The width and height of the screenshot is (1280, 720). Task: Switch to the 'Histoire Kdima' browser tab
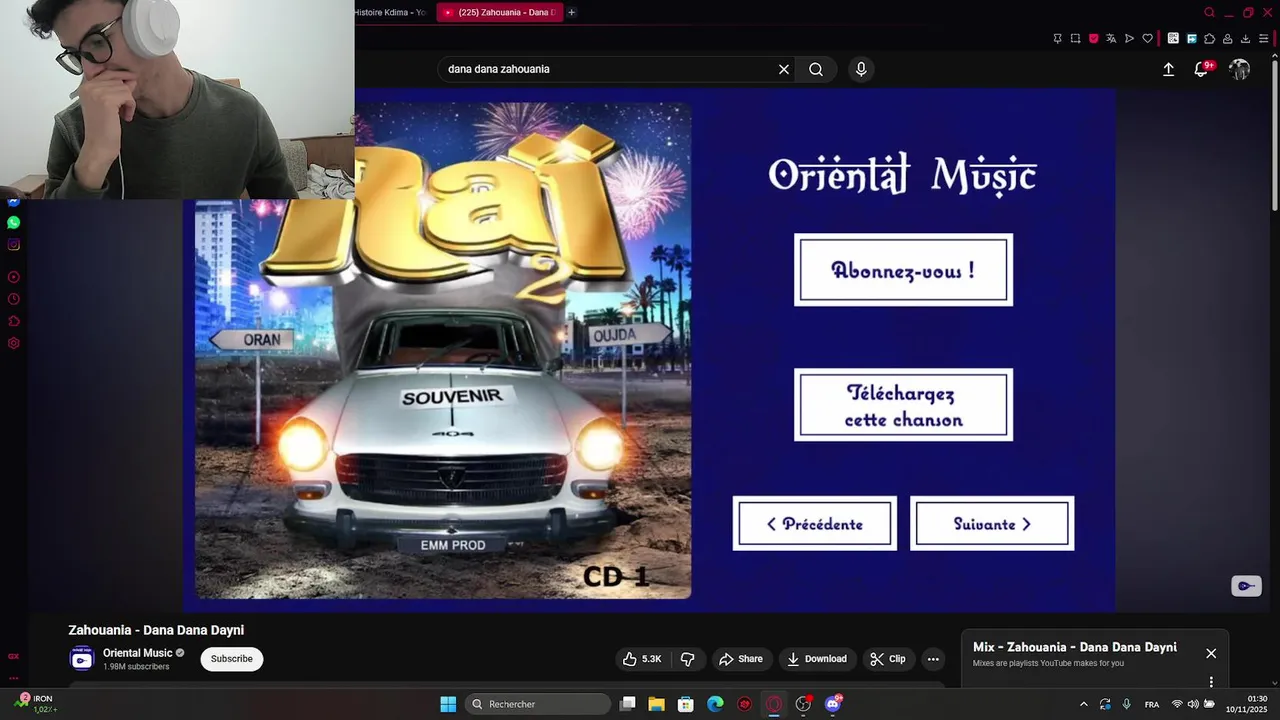pos(393,12)
